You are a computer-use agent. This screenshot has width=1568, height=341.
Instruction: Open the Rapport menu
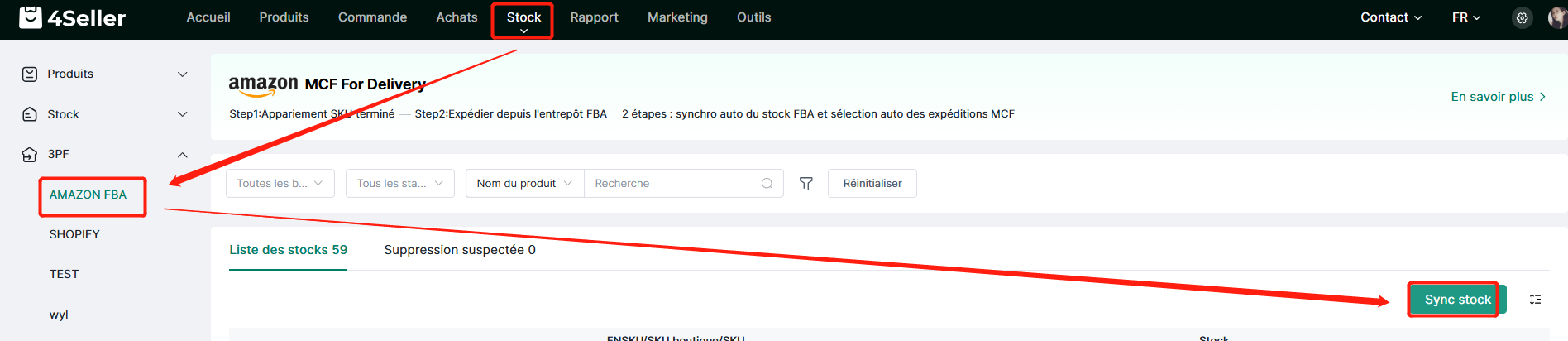tap(594, 17)
